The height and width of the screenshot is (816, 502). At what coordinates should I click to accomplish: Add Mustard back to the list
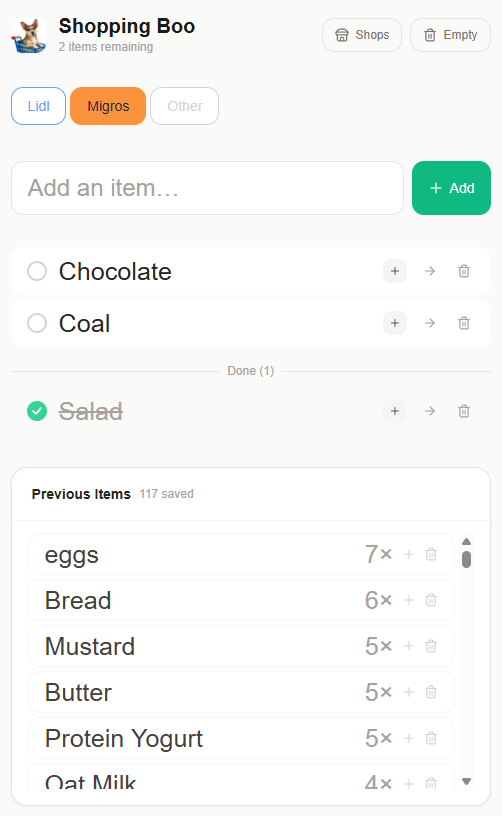(x=409, y=646)
